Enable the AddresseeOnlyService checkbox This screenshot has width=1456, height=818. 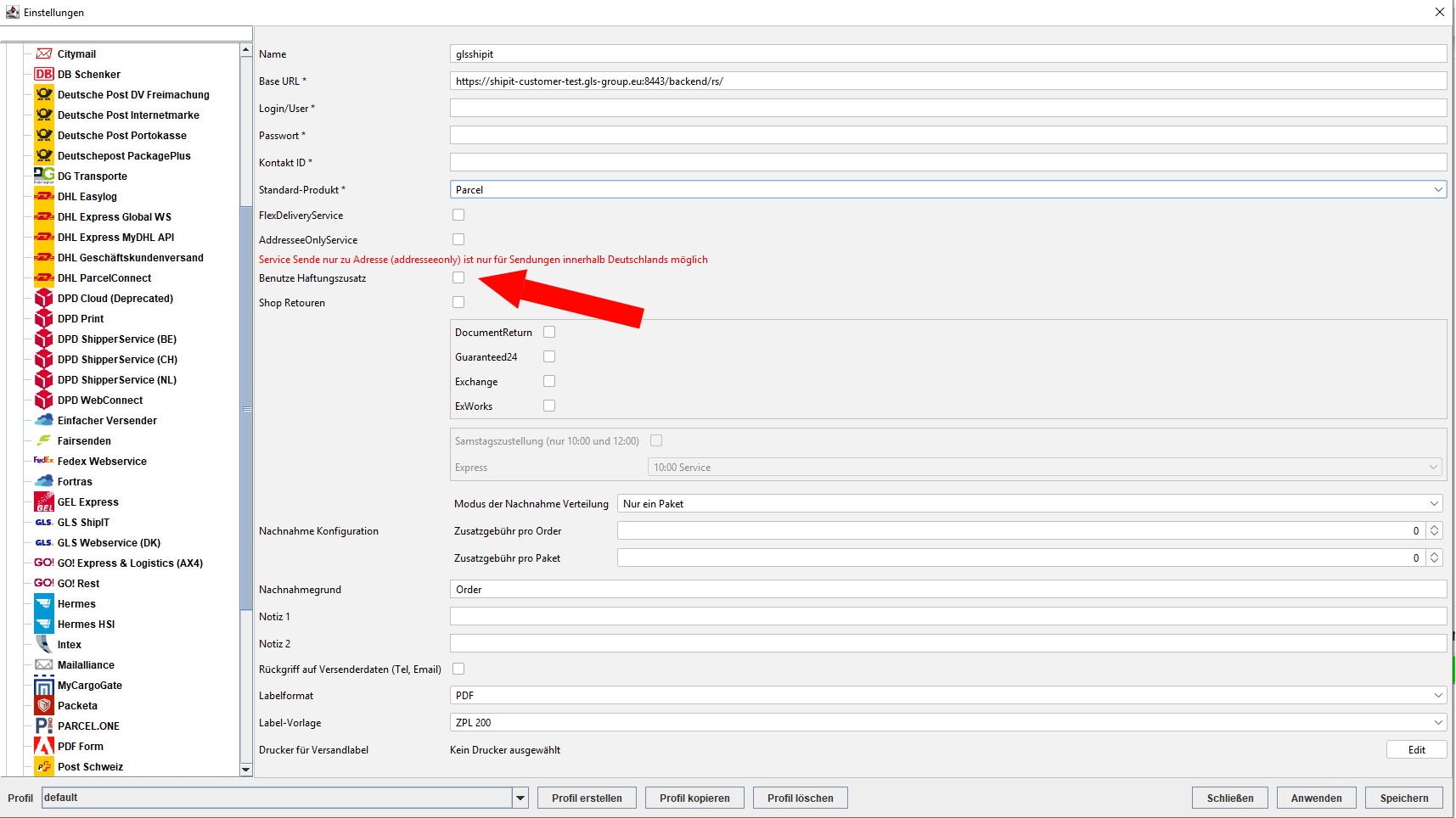coord(458,239)
